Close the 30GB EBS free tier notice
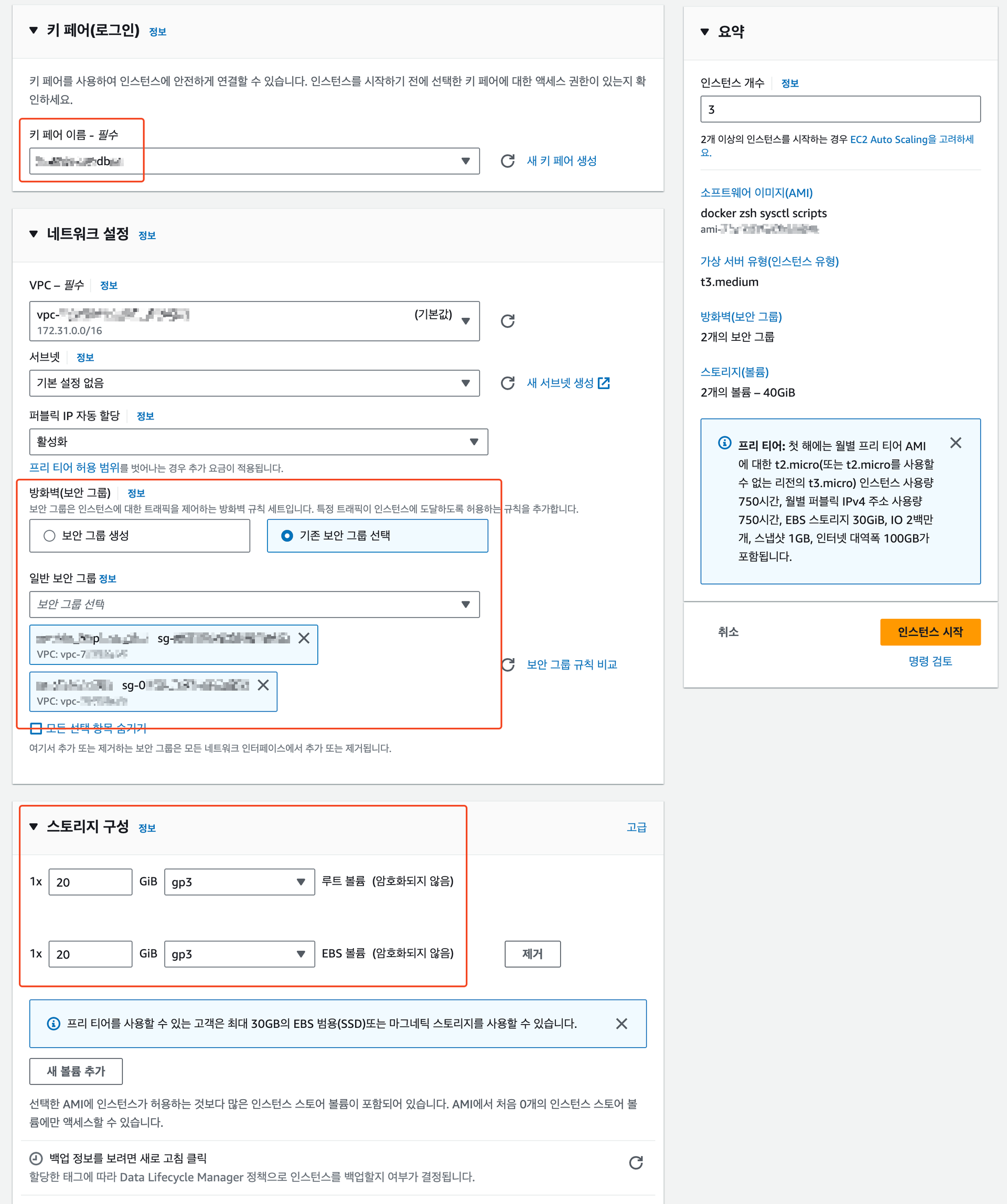 [x=621, y=1024]
